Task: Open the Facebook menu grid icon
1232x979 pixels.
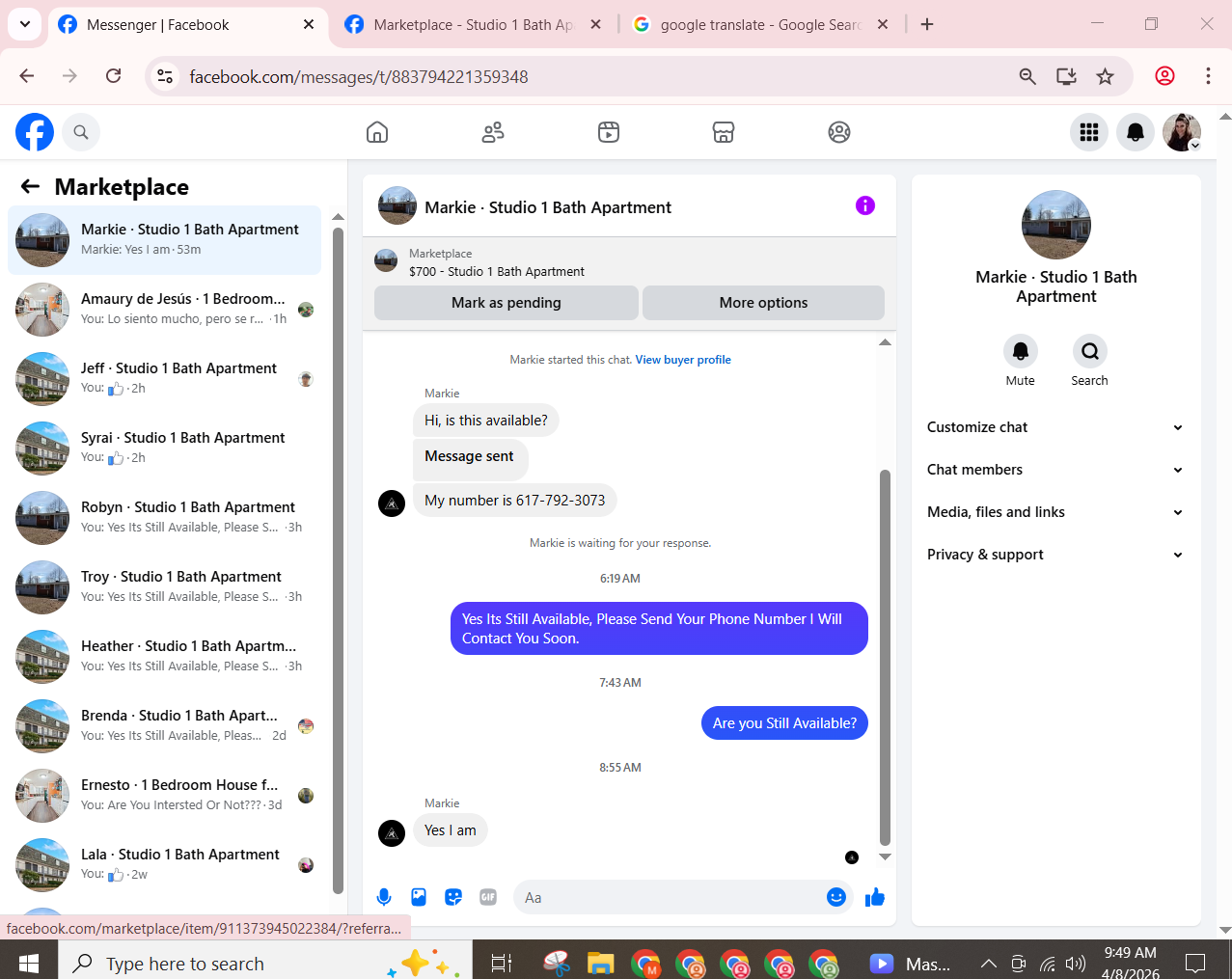Action: (1089, 132)
